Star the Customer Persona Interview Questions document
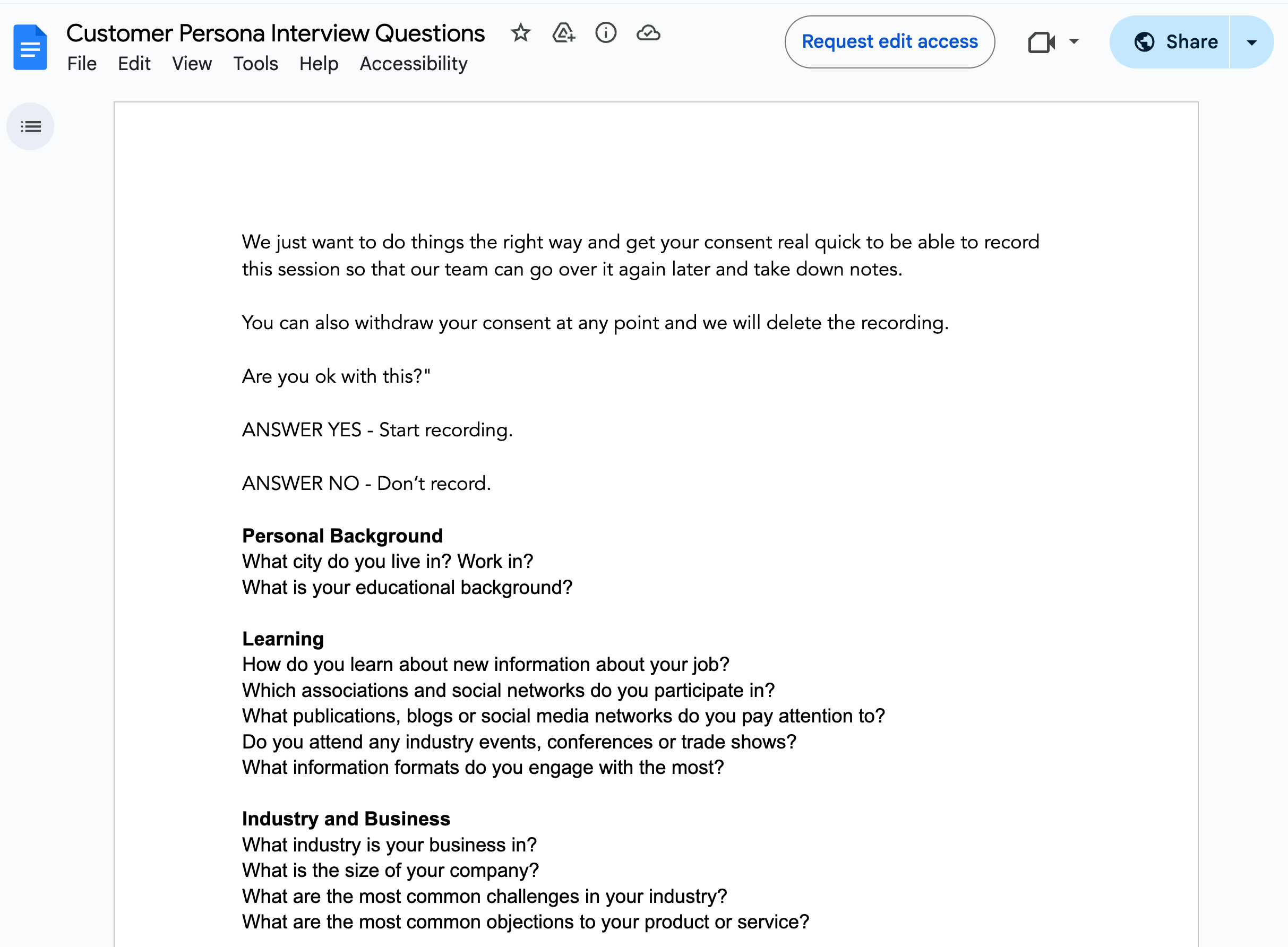 coord(520,34)
